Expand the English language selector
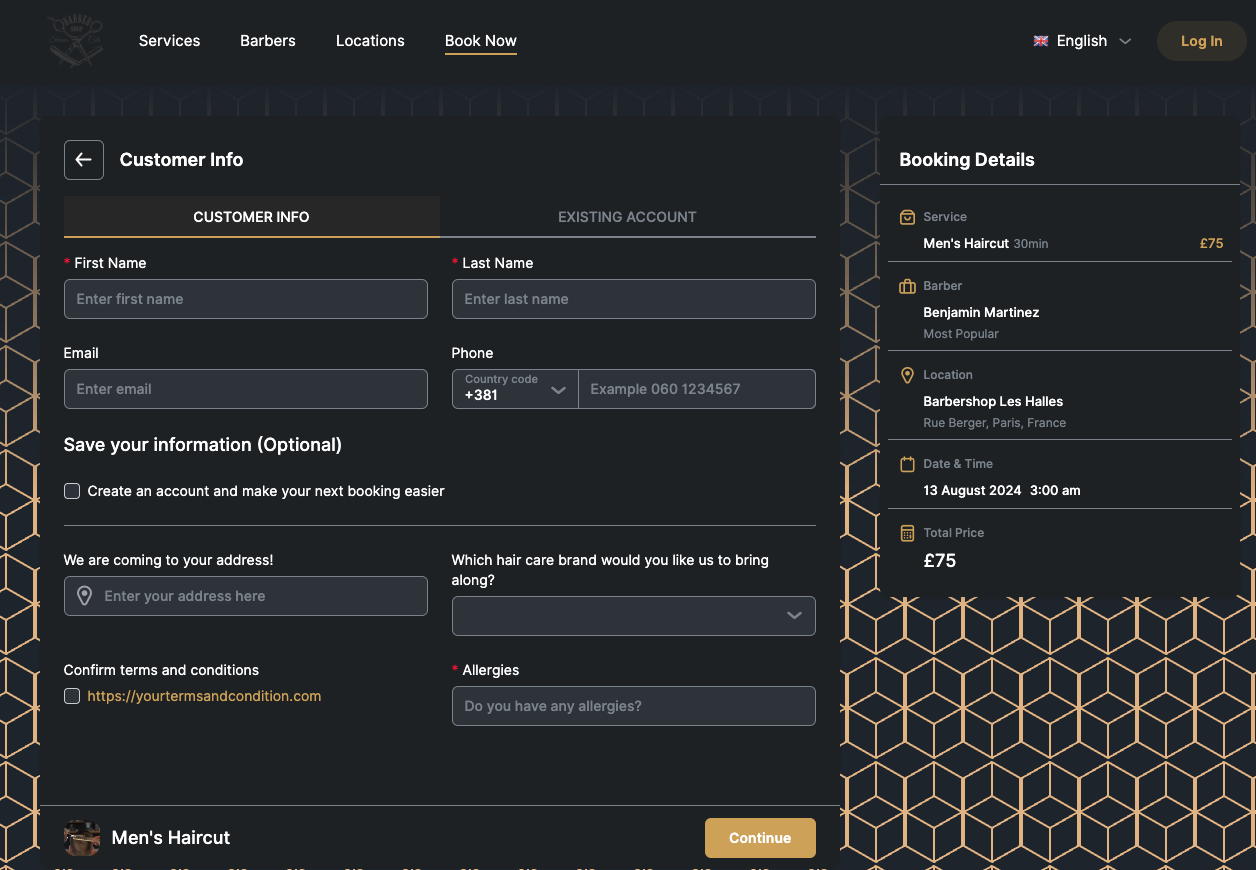This screenshot has height=870, width=1256. click(x=1124, y=41)
